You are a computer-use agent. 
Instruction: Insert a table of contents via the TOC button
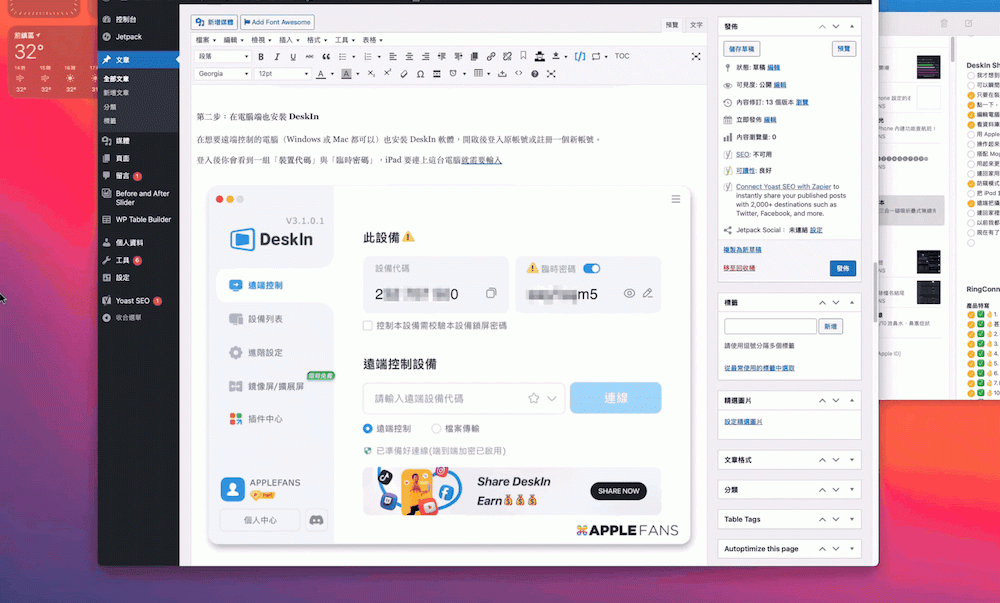coord(622,56)
